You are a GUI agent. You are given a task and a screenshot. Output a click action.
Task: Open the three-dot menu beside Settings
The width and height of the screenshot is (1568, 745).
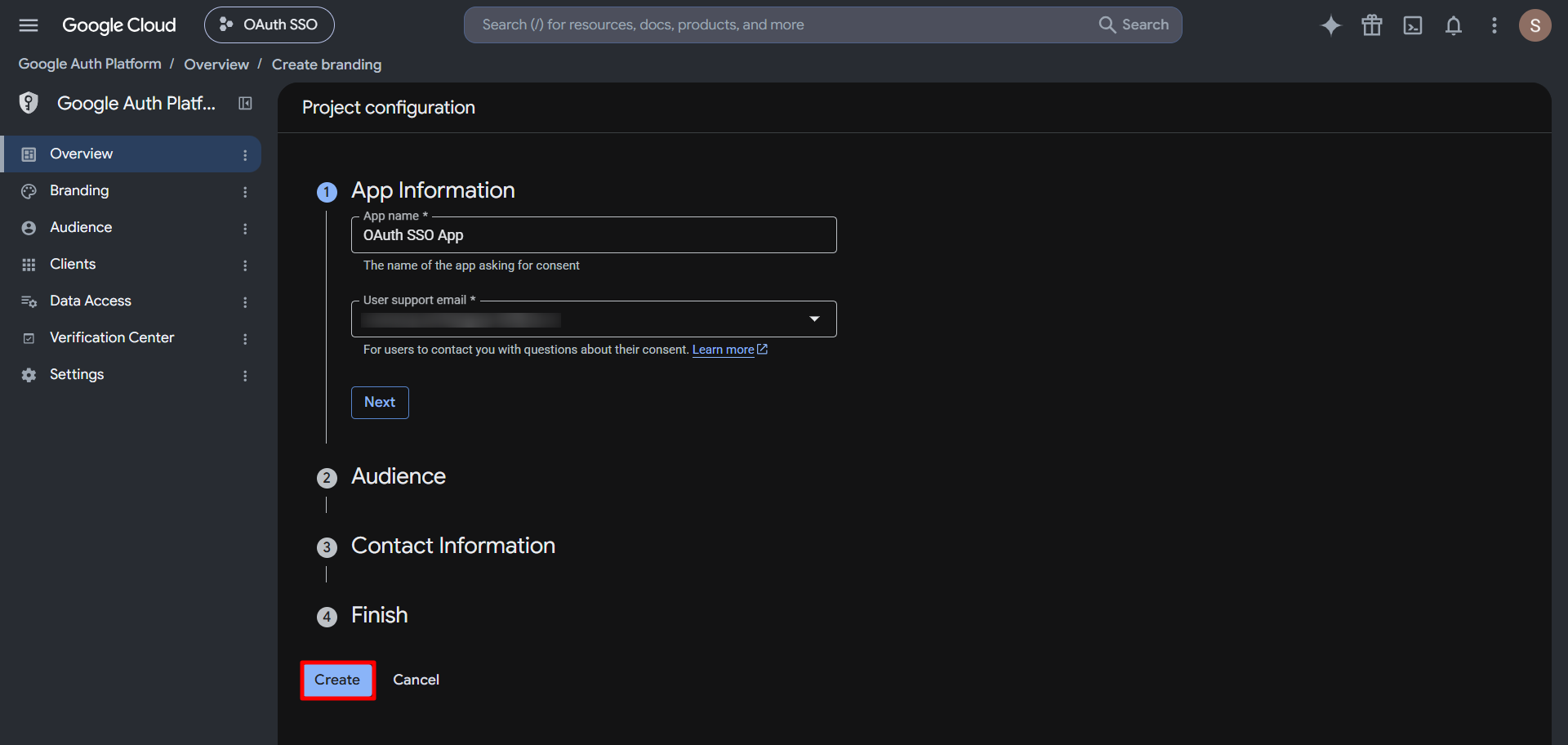(x=245, y=375)
